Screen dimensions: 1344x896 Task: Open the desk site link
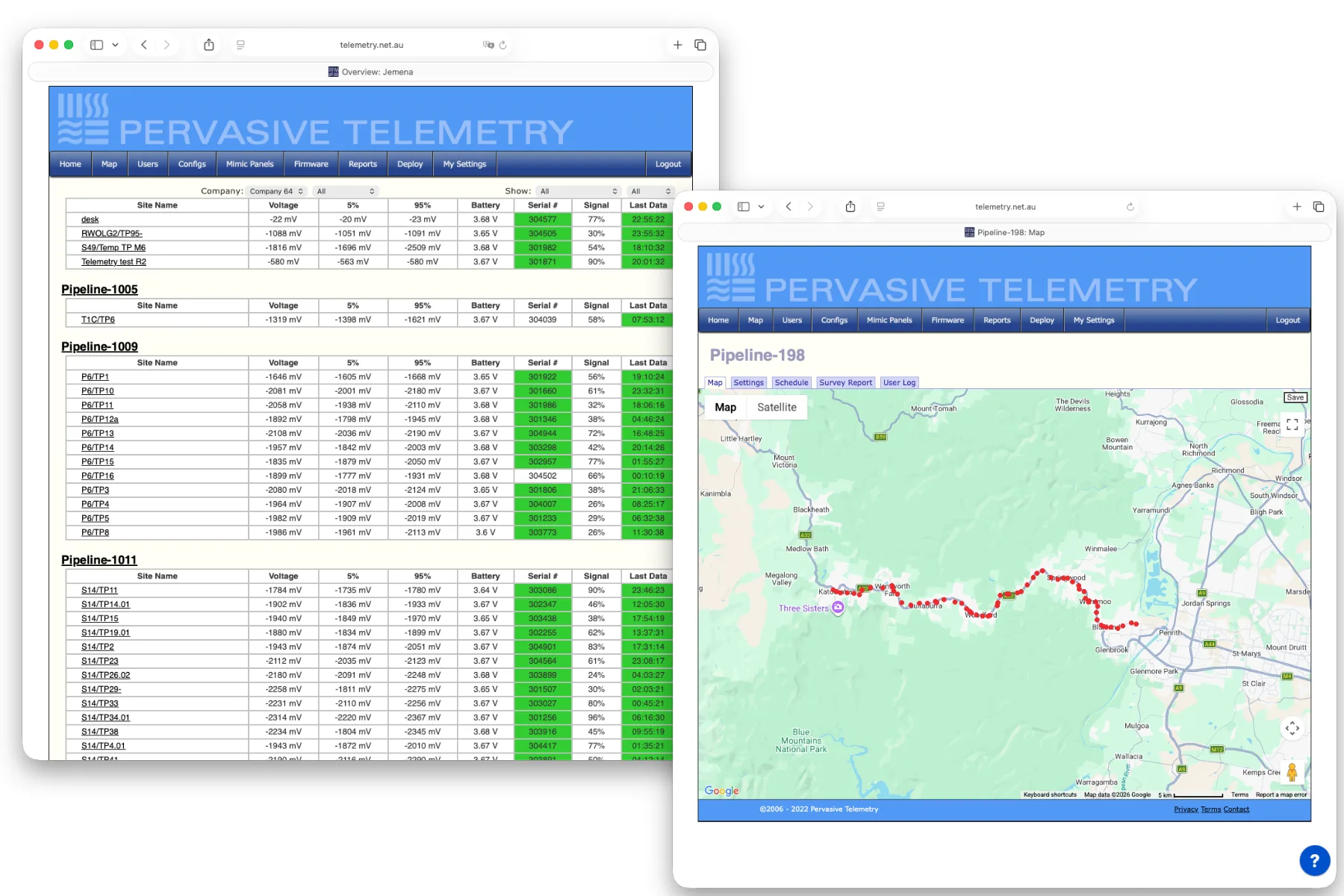pos(90,220)
